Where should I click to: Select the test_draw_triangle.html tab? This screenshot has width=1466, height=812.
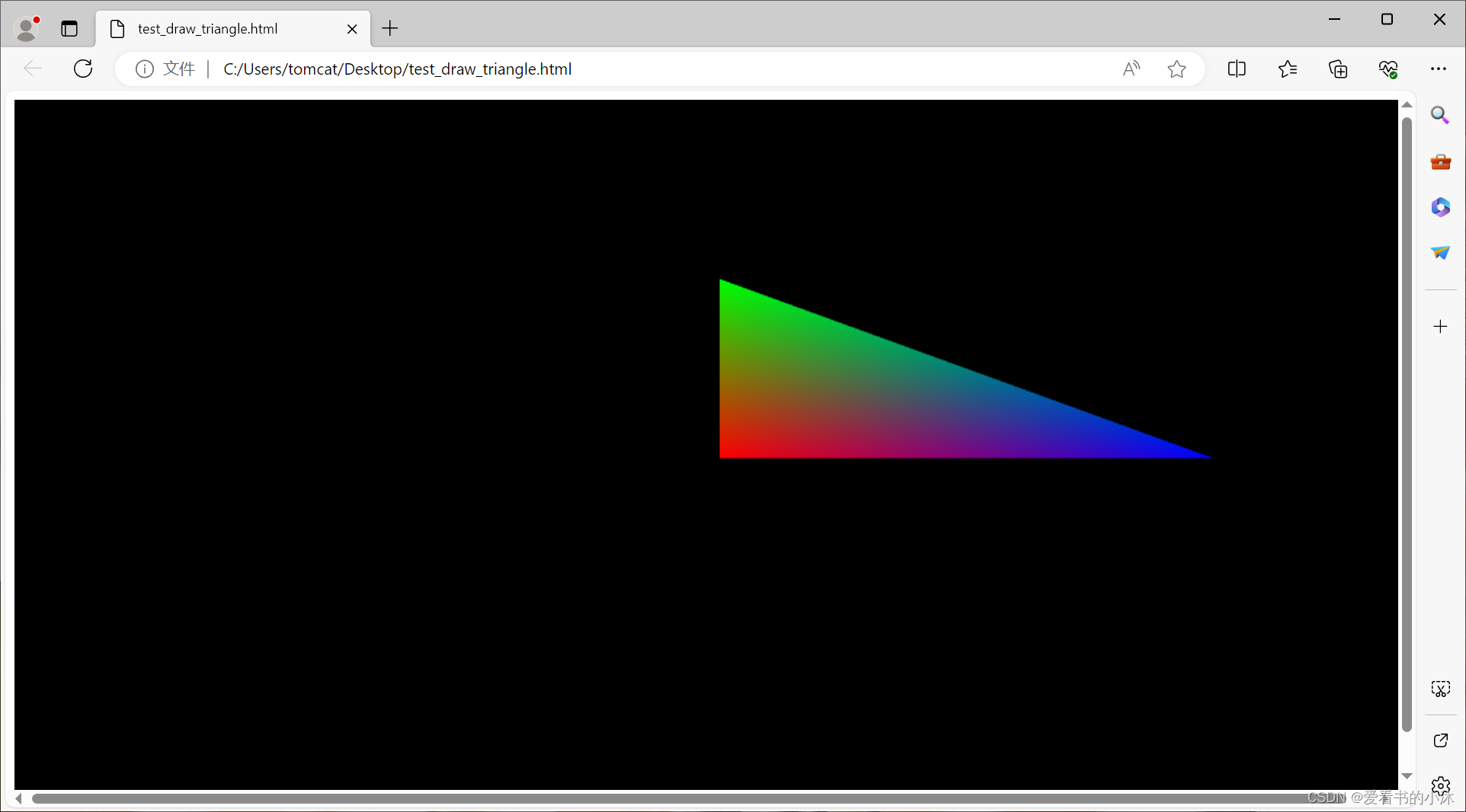pos(233,29)
